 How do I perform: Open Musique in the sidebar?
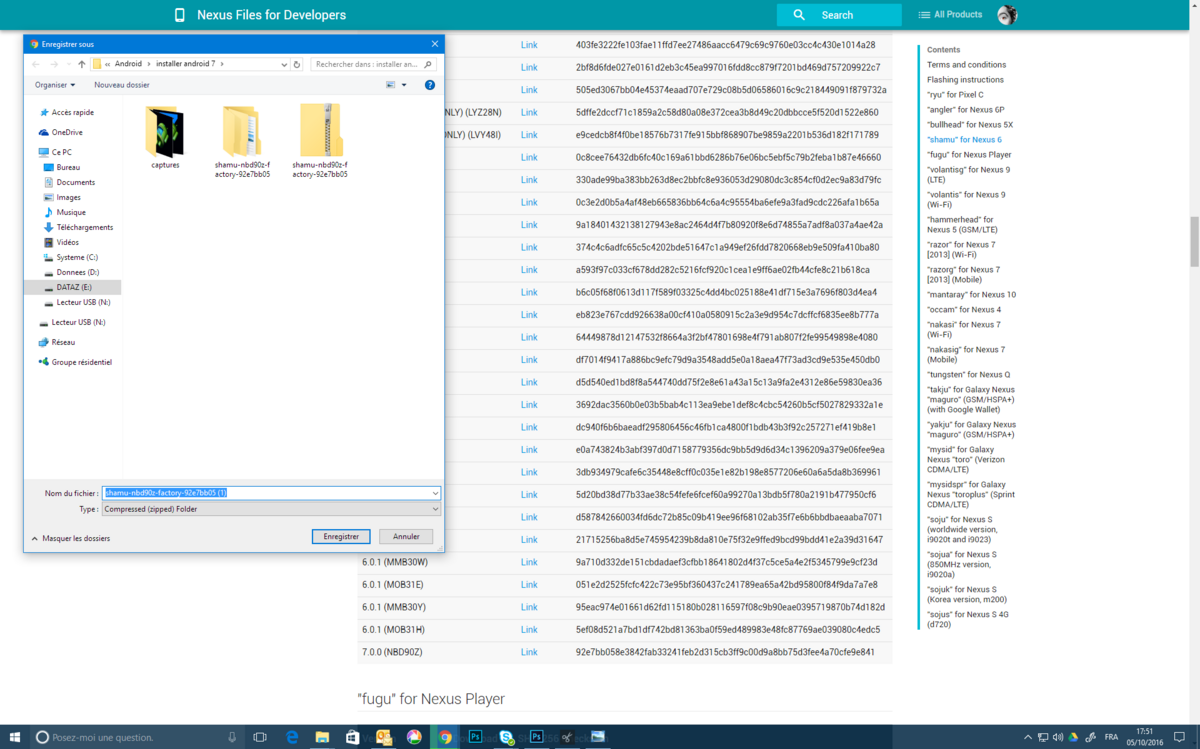(71, 212)
